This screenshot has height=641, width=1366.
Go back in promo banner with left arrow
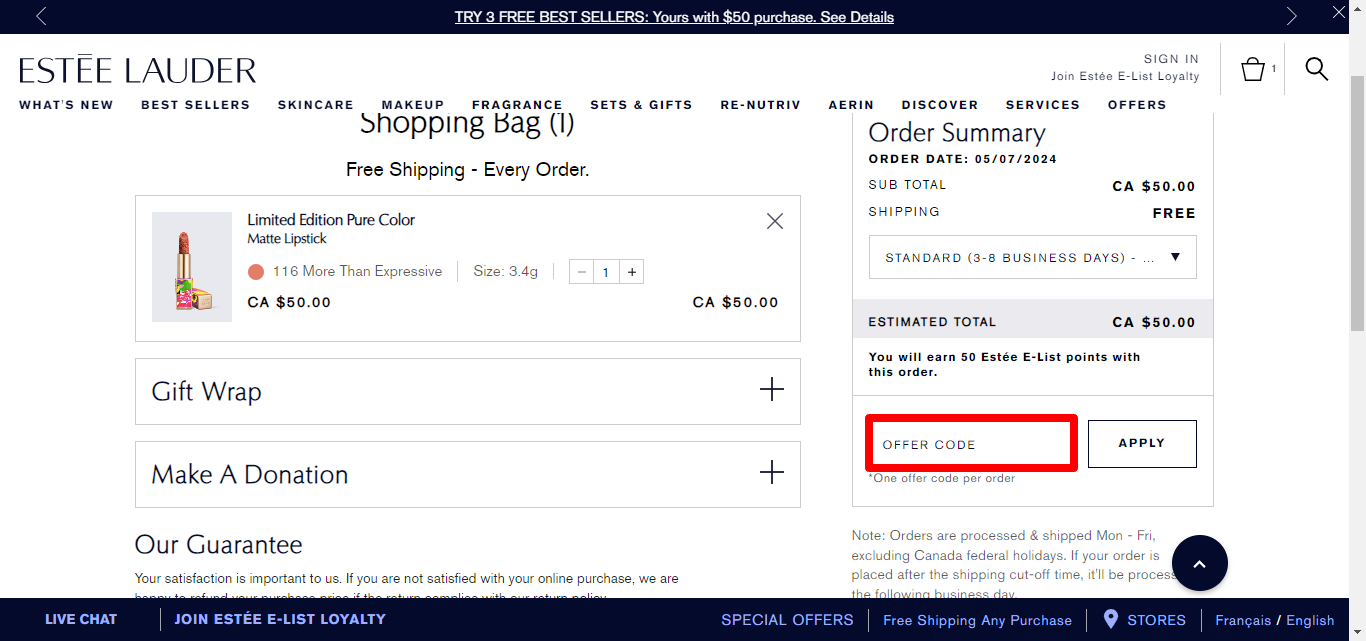(x=40, y=15)
